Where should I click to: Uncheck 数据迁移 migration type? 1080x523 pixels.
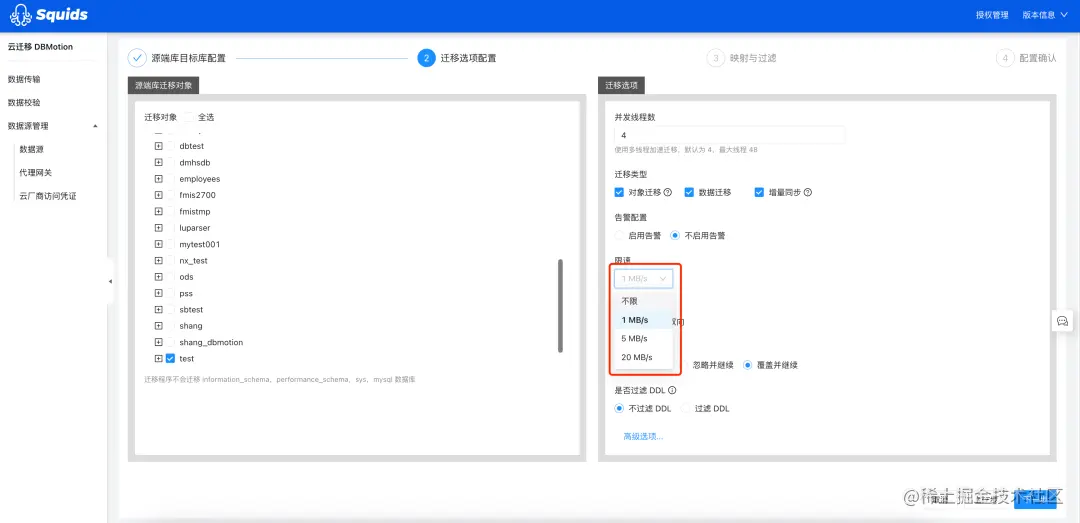coord(689,192)
